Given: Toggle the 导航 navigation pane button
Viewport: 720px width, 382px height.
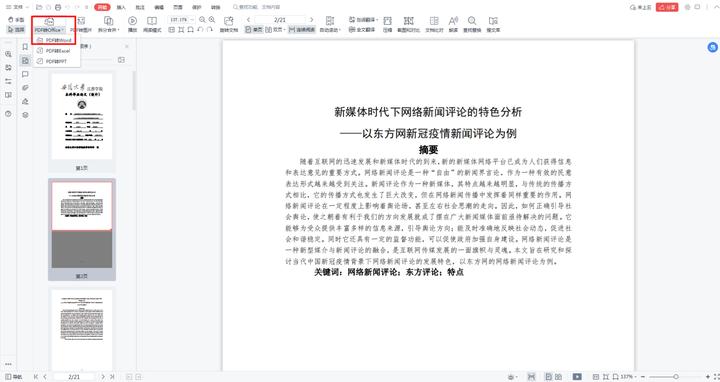Looking at the screenshot, I should (x=13, y=377).
